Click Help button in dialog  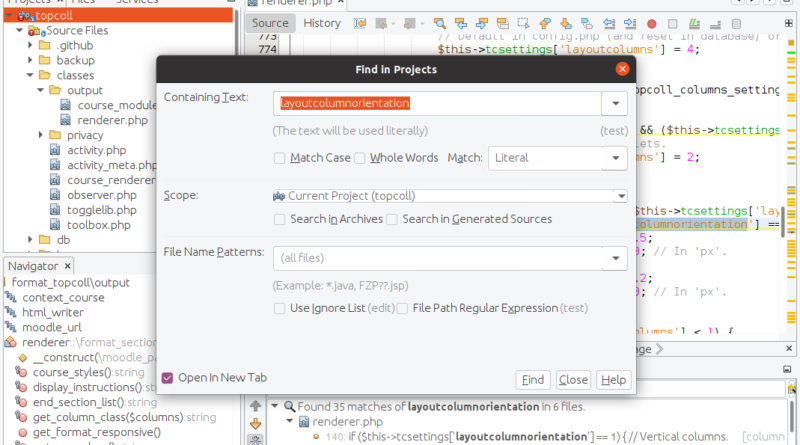(613, 380)
